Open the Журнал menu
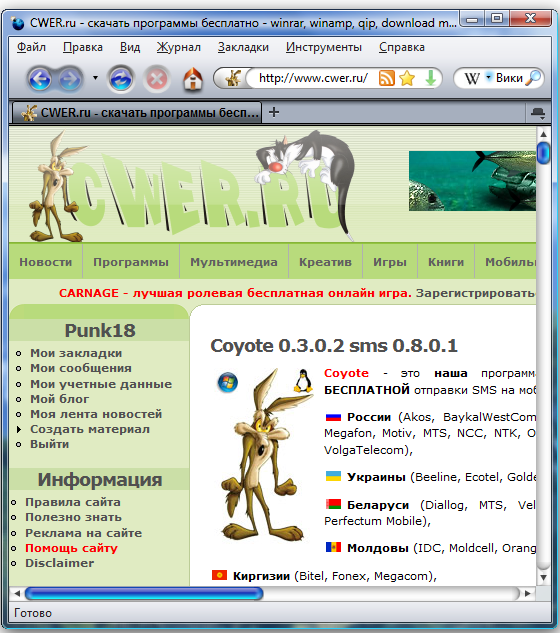This screenshot has height=633, width=560. tap(178, 47)
